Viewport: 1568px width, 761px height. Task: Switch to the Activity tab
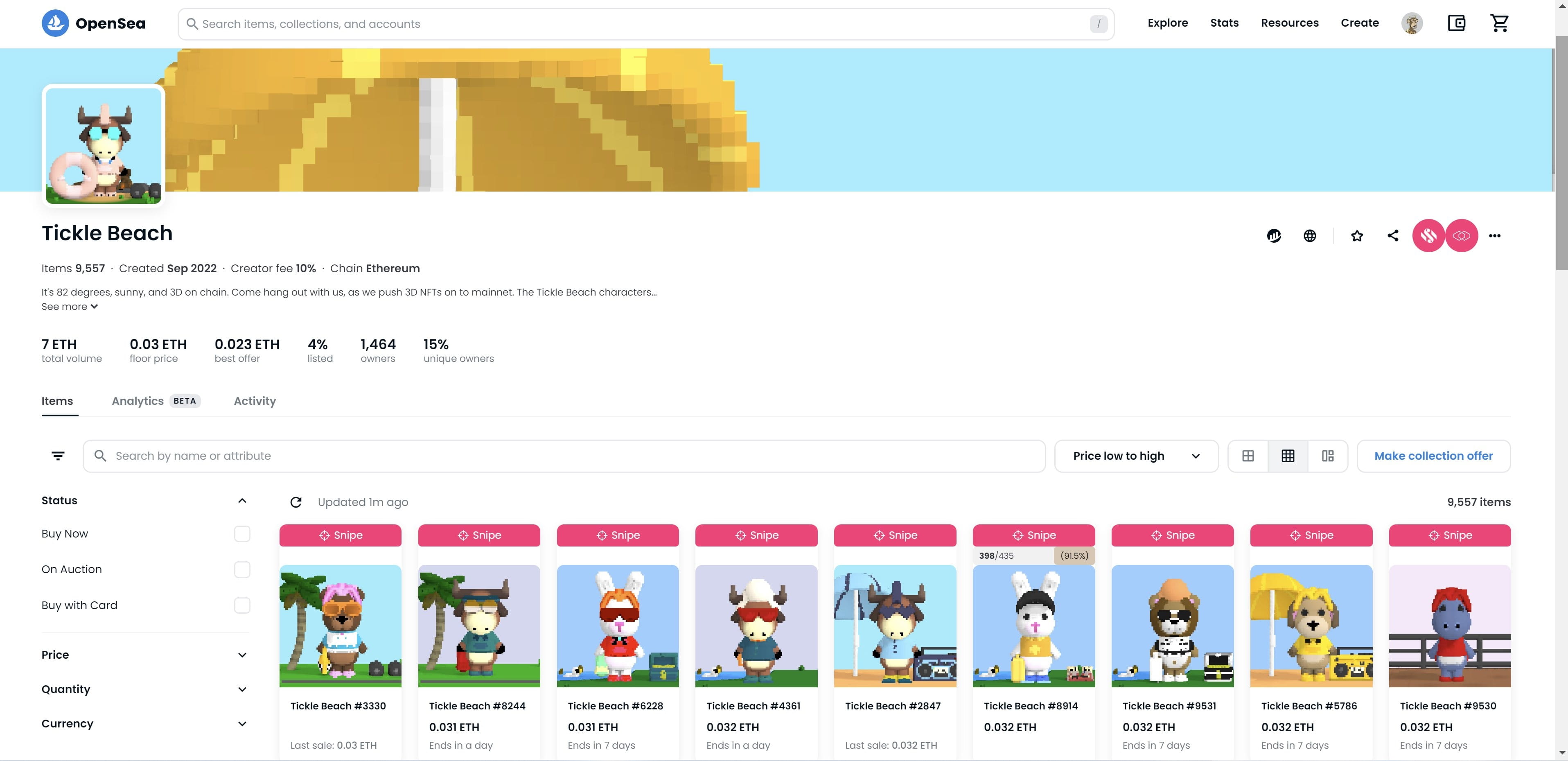[255, 401]
